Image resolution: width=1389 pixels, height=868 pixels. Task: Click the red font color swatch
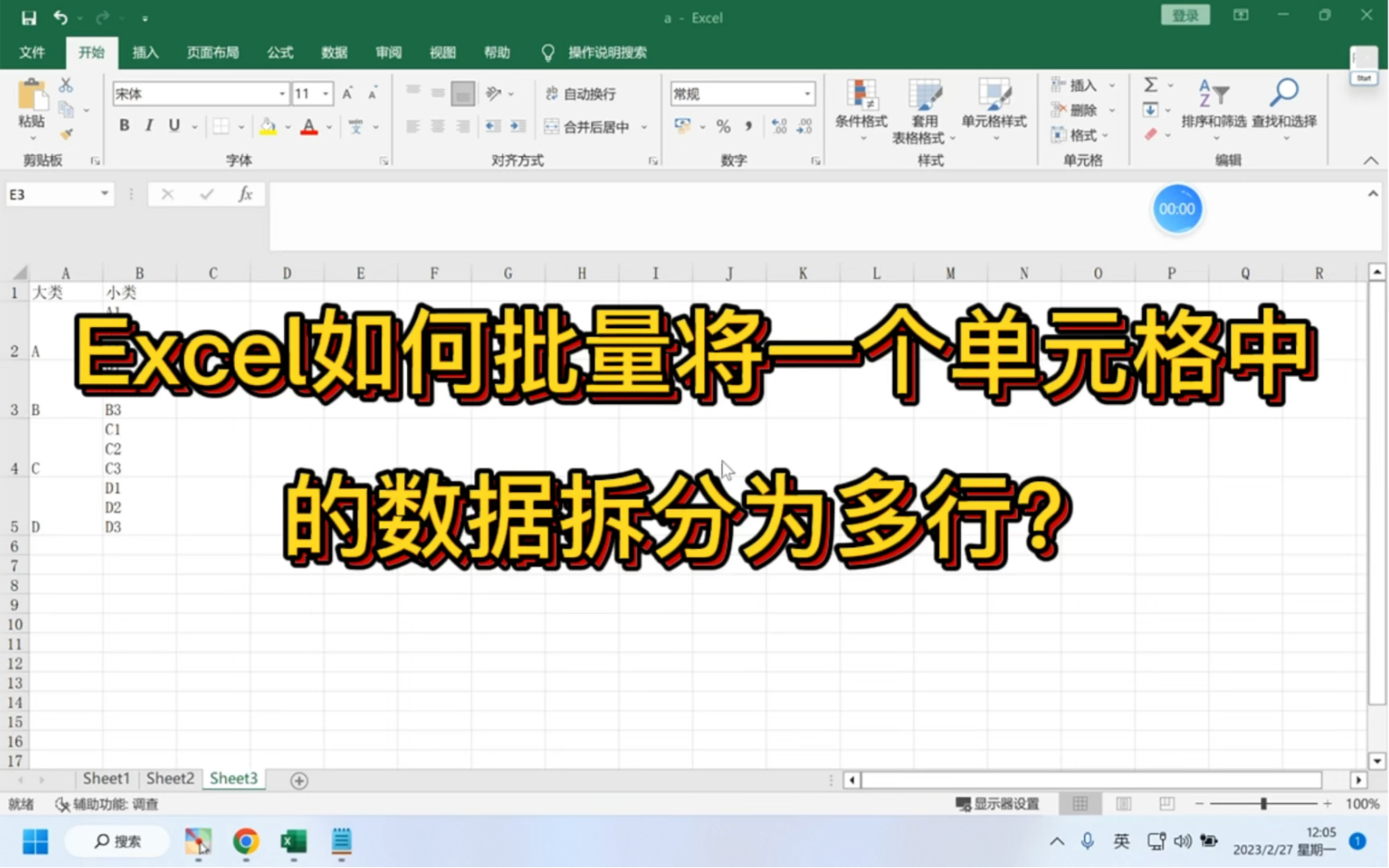[309, 127]
